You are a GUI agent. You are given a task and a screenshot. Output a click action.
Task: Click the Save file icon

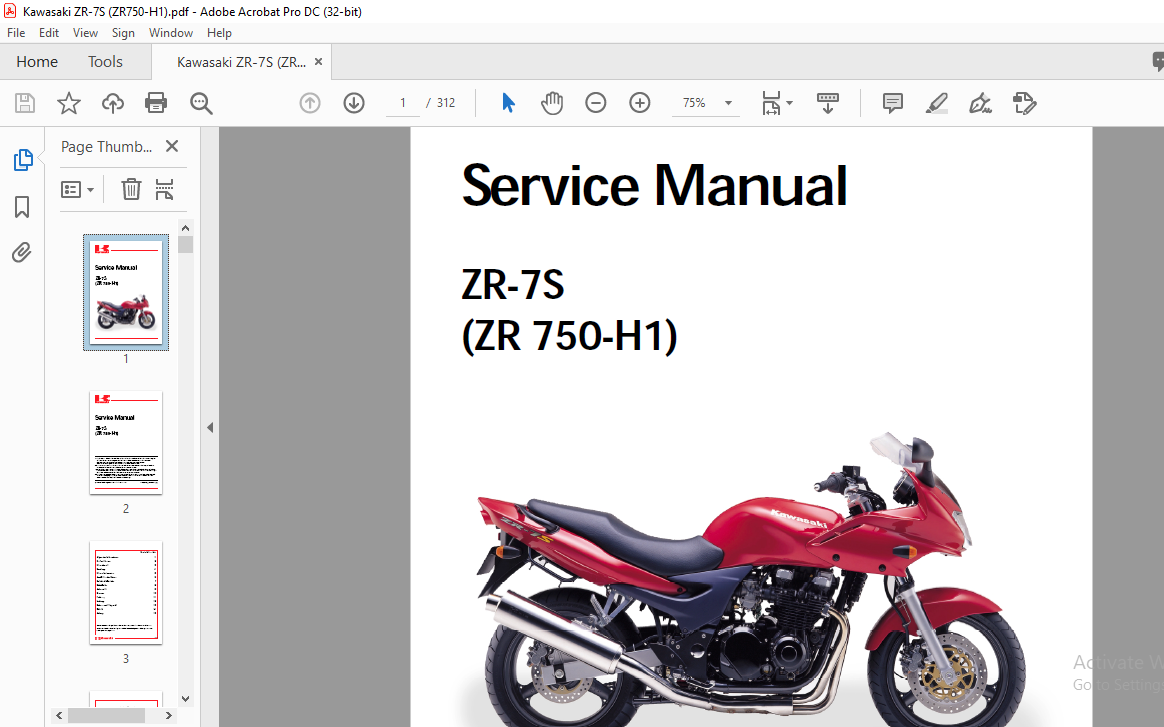tap(24, 102)
